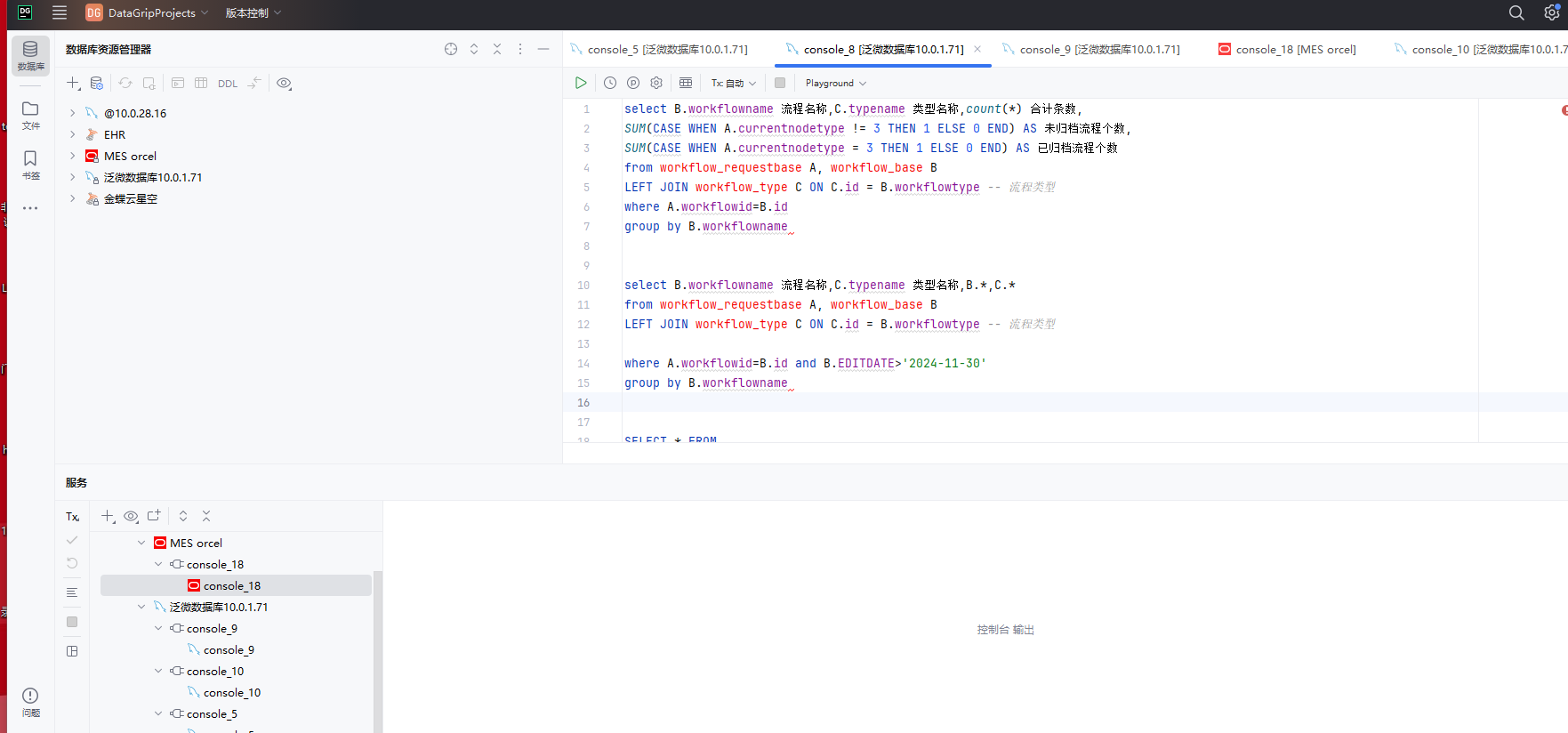This screenshot has width=1568, height=733.
Task: Select the highlighted console_18 session row
Action: (x=236, y=585)
